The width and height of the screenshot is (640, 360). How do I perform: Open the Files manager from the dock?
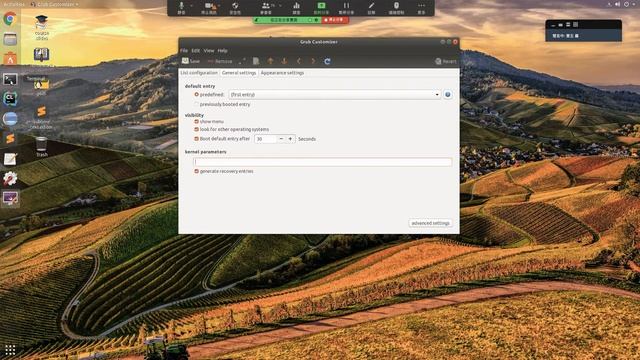point(10,39)
